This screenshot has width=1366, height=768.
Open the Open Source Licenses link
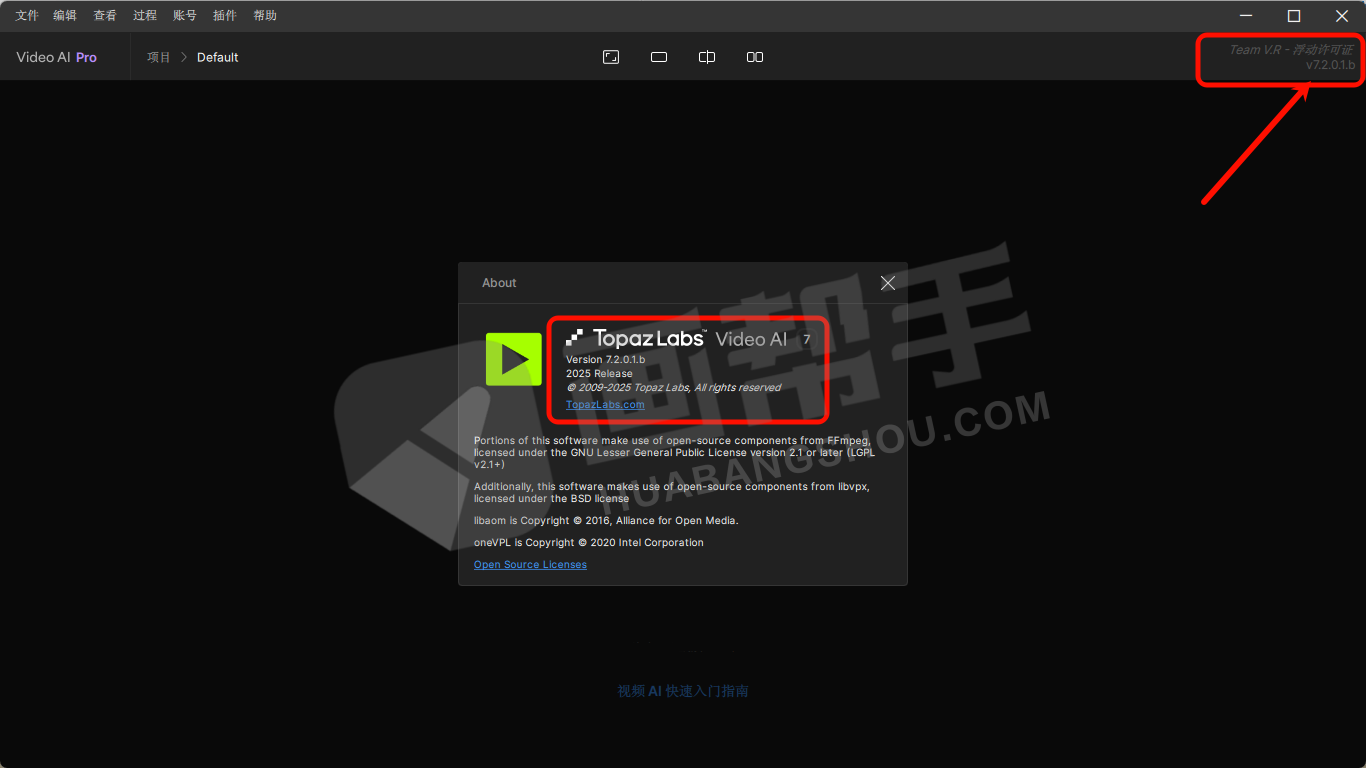[530, 565]
